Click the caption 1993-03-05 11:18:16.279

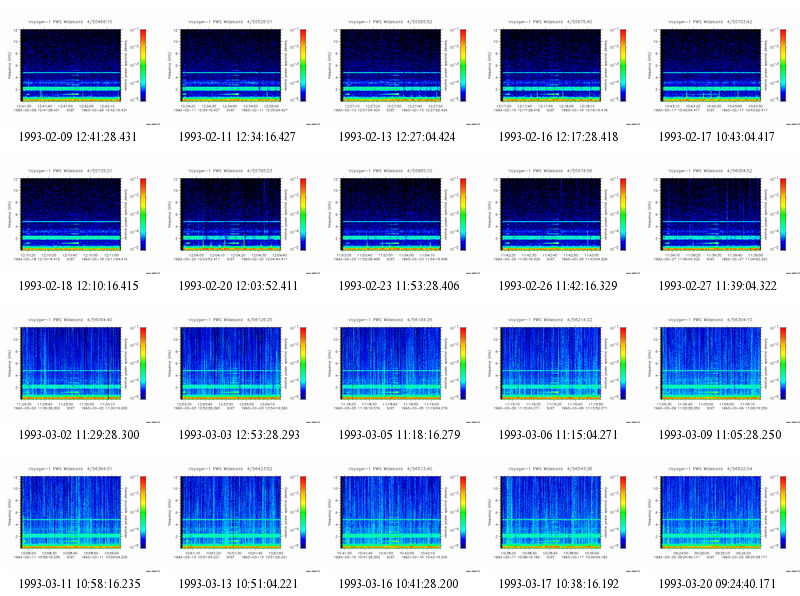(399, 435)
